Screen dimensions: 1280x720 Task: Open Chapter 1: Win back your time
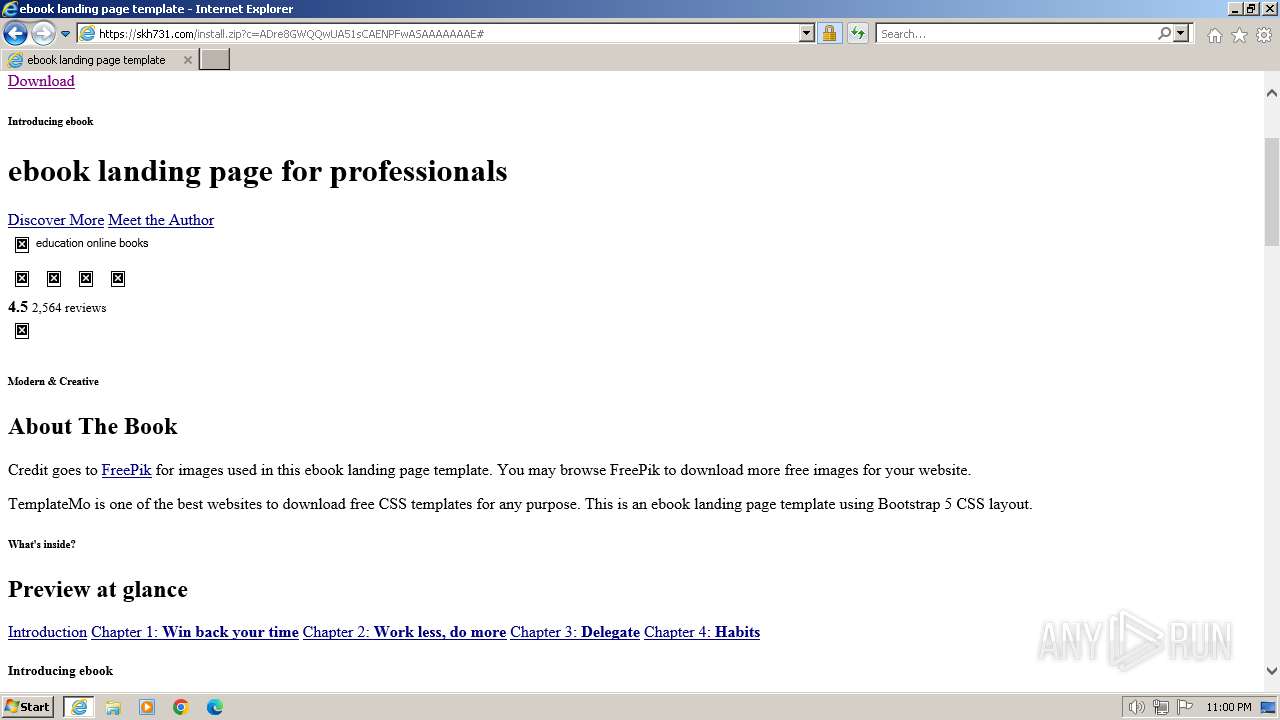(x=195, y=632)
